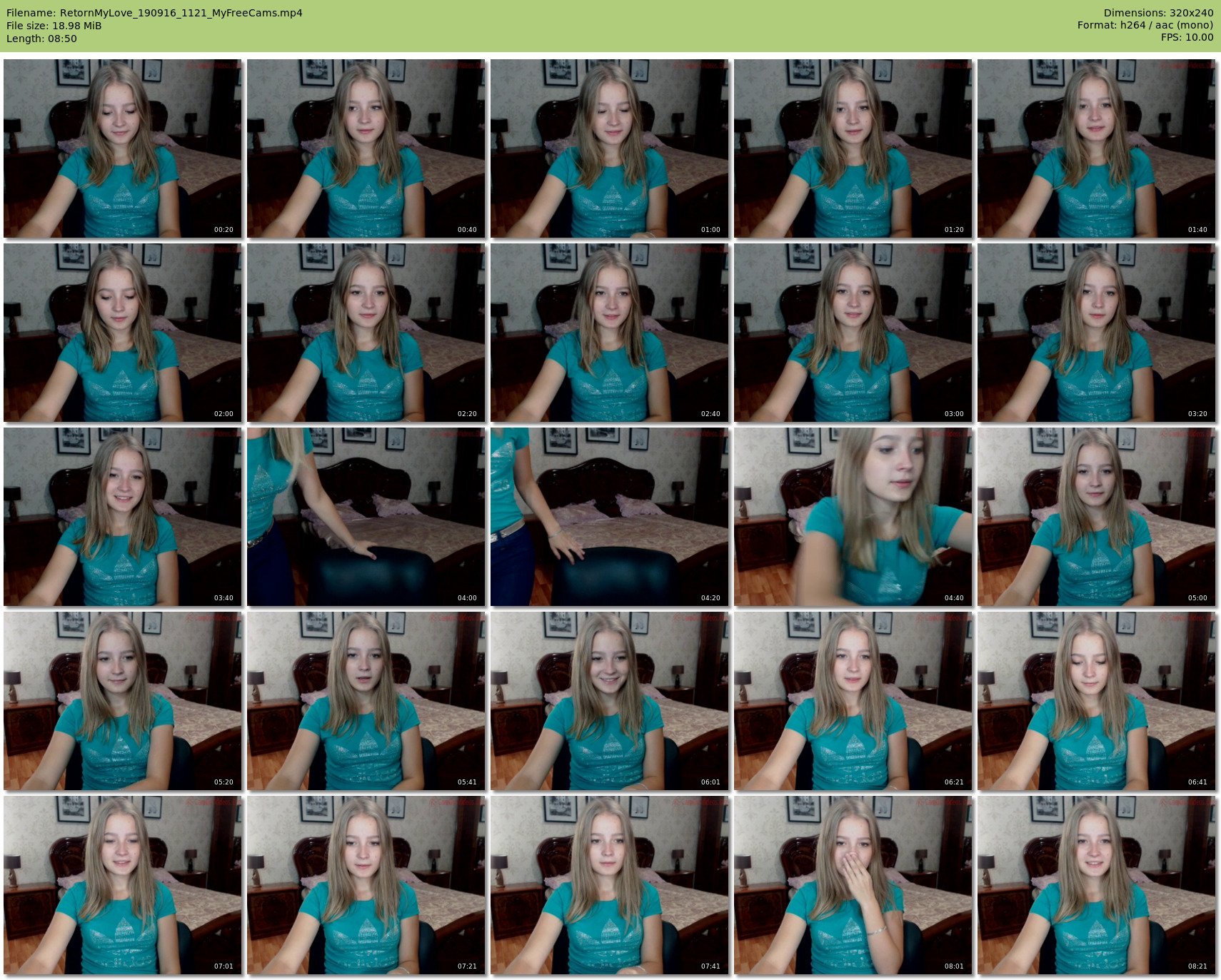Select the "File size: 18.98 MiB" text
Image resolution: width=1221 pixels, height=980 pixels.
click(54, 26)
